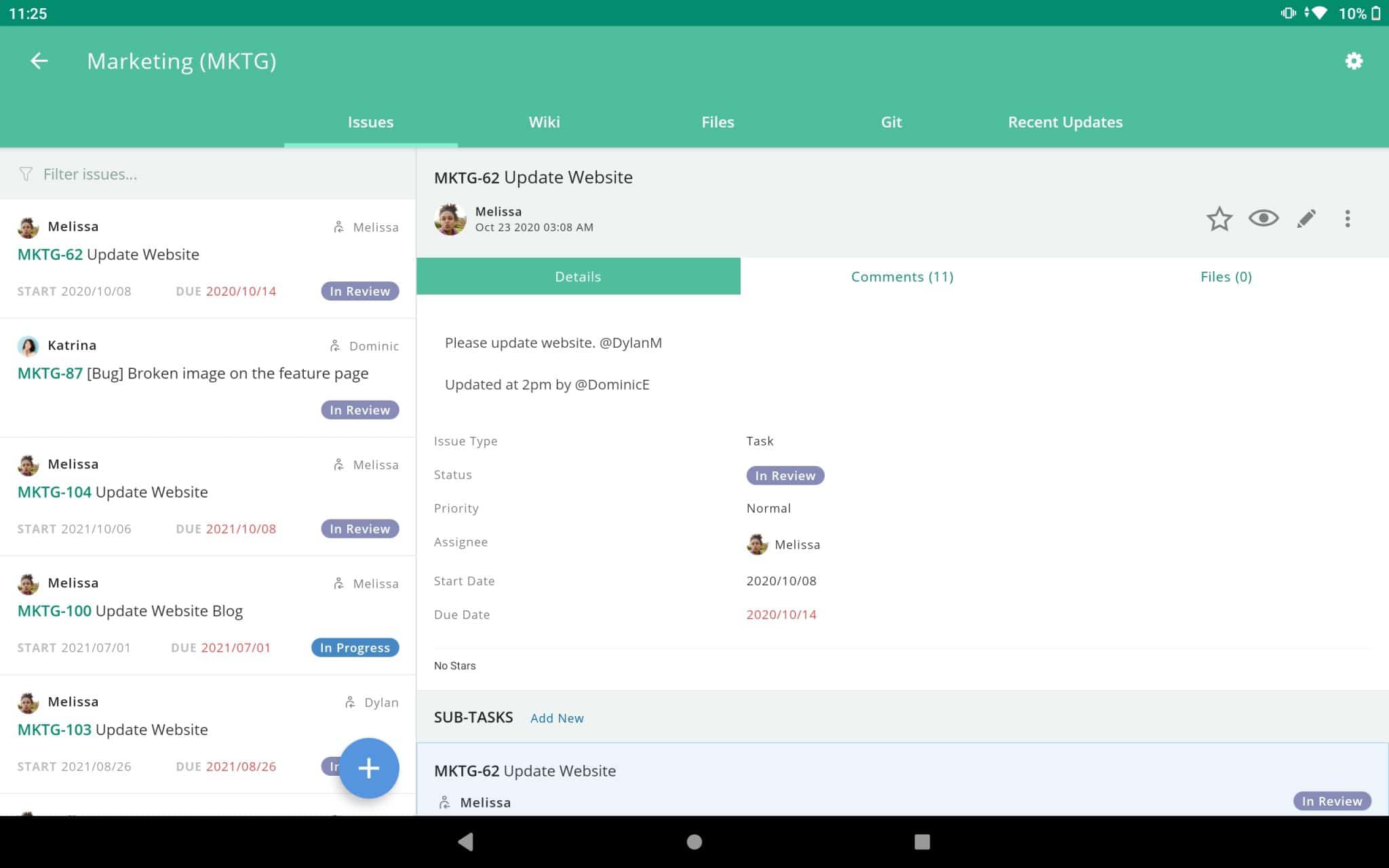Switch to the Comments (11) tab
Image resolution: width=1389 pixels, height=868 pixels.
(x=902, y=276)
